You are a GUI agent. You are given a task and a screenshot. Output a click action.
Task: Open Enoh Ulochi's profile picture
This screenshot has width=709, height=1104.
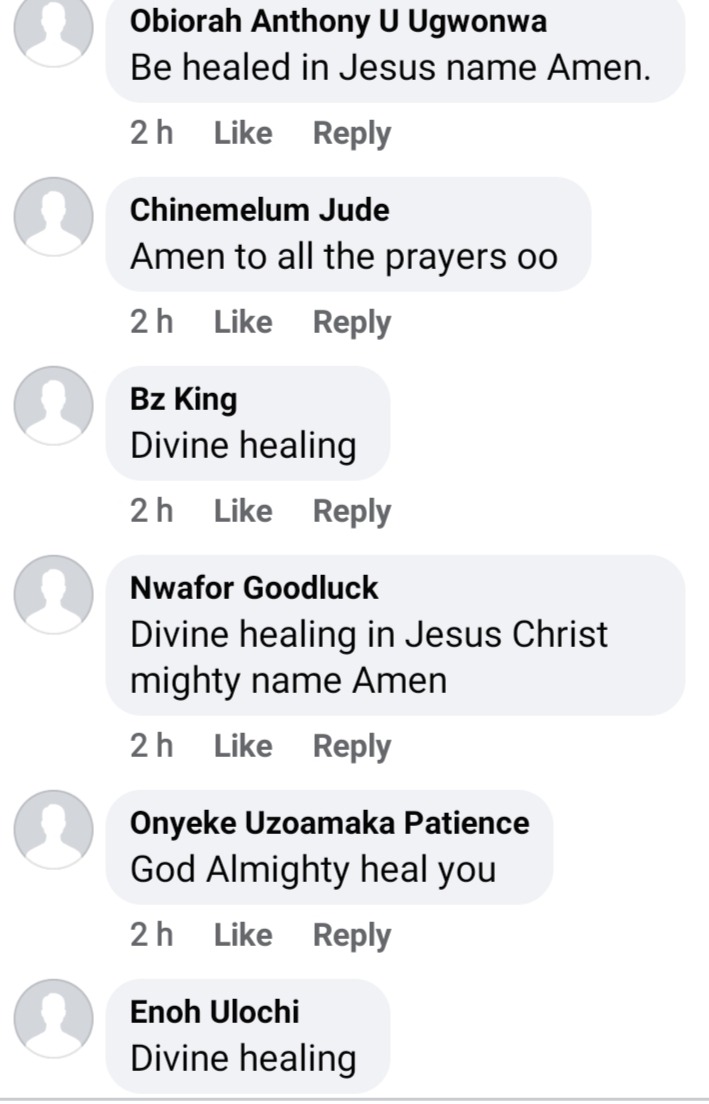click(54, 1018)
